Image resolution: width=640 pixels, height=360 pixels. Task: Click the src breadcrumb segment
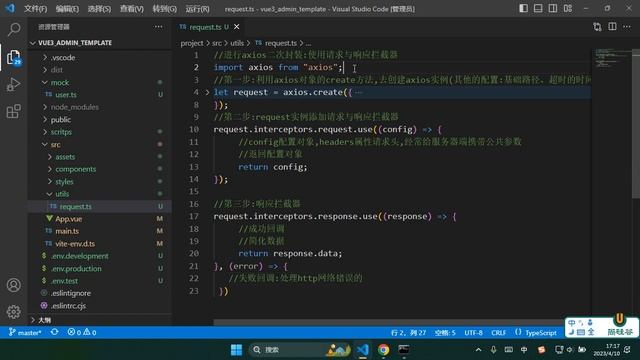click(217, 43)
